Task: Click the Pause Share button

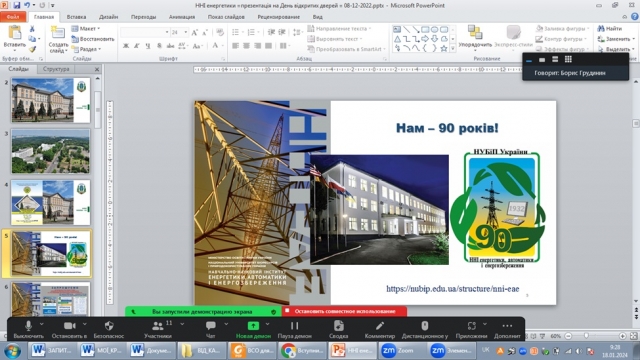Action: pyautogui.click(x=294, y=329)
